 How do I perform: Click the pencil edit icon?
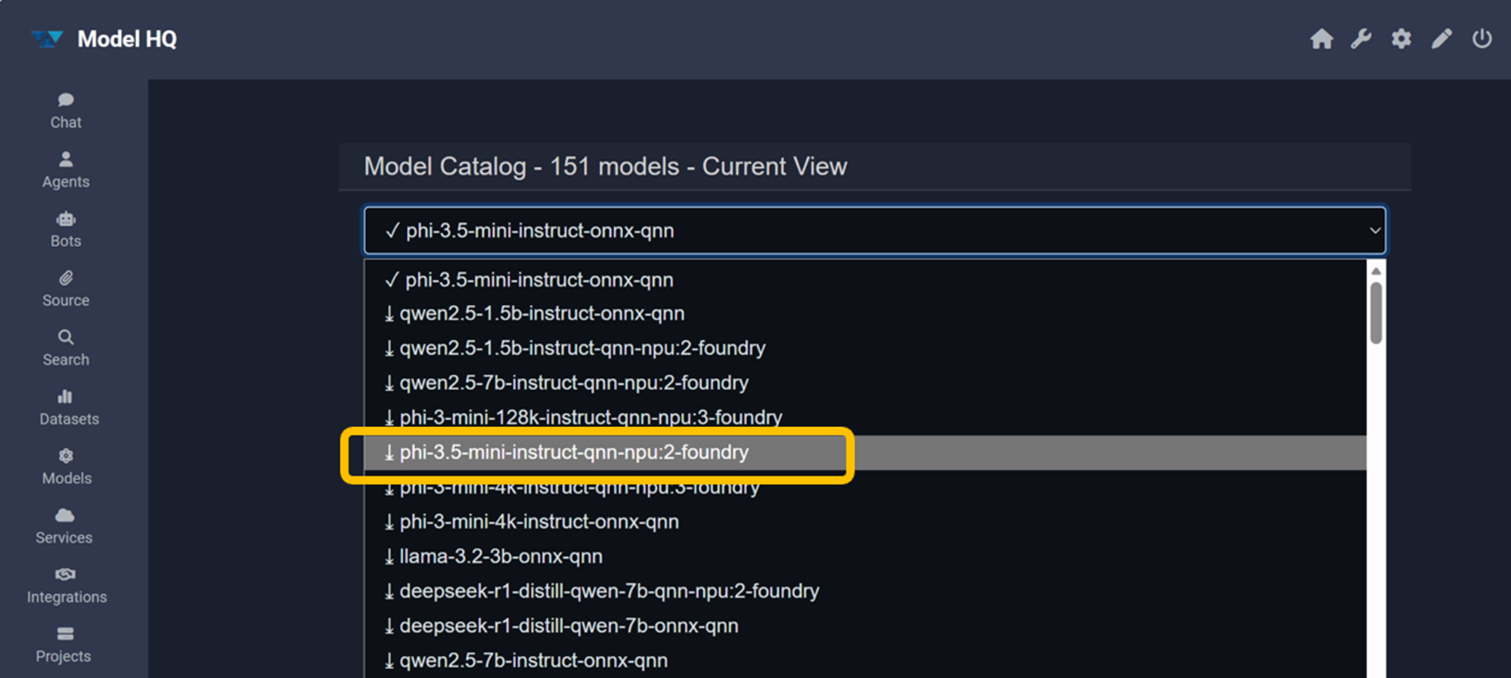click(x=1441, y=39)
